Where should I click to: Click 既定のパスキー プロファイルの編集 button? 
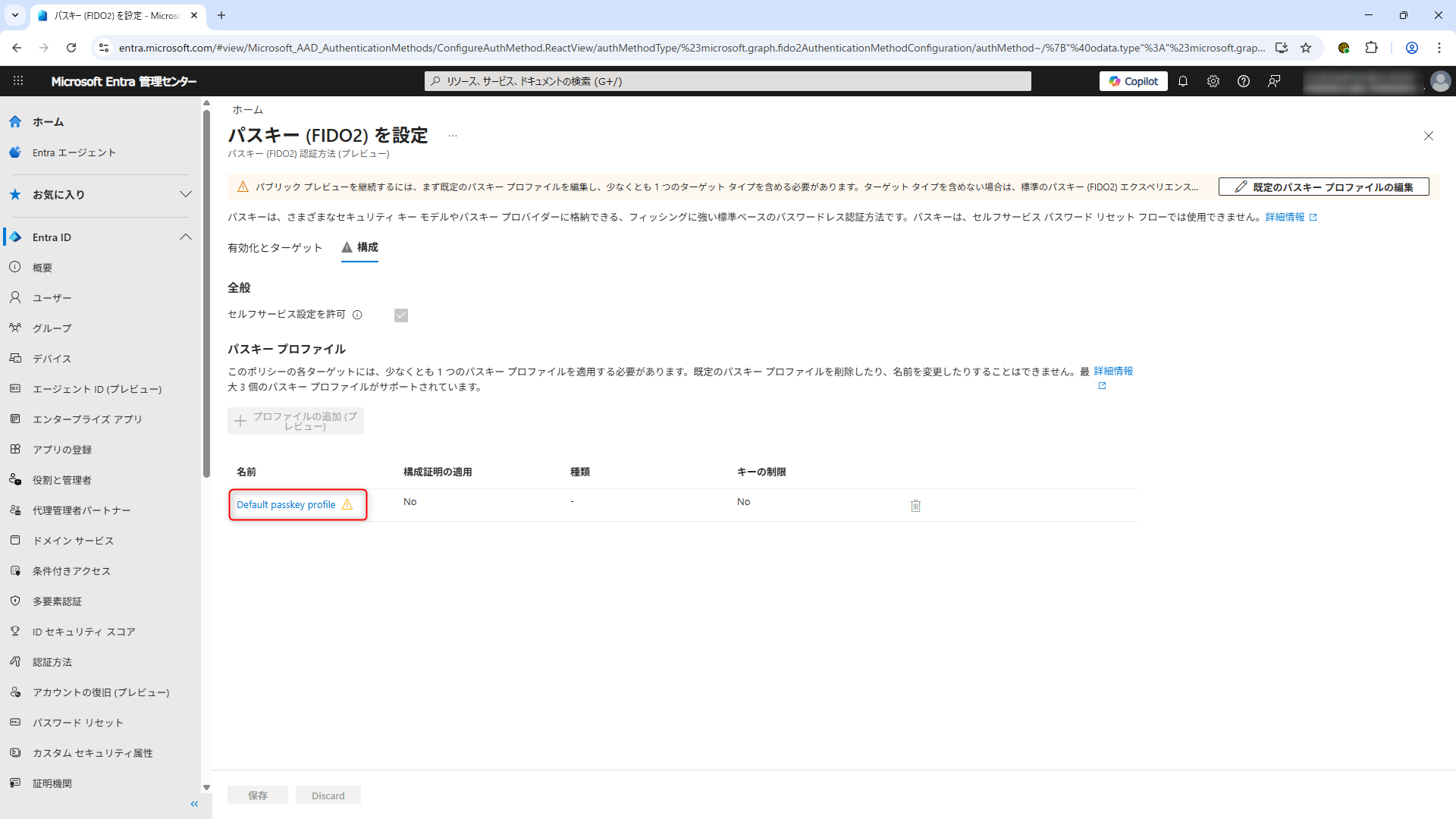1323,187
